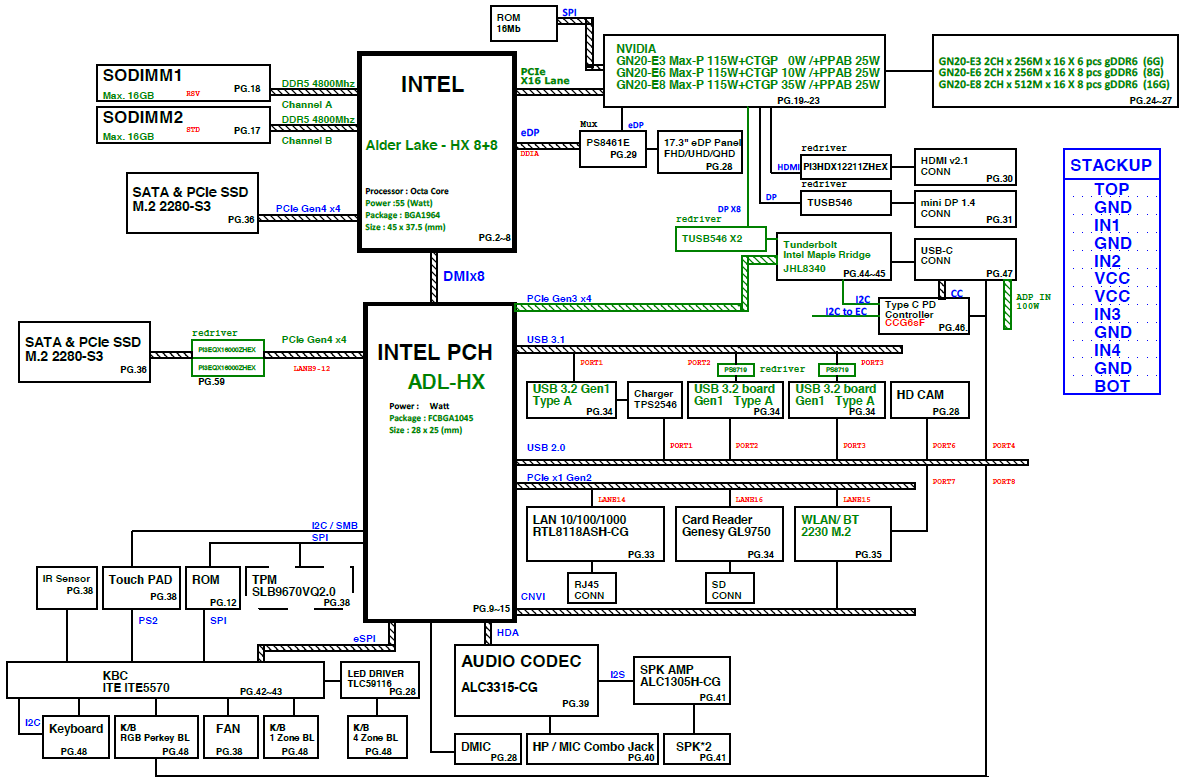Click the SODIMM1 memory block
1186x780 pixels.
pos(183,83)
